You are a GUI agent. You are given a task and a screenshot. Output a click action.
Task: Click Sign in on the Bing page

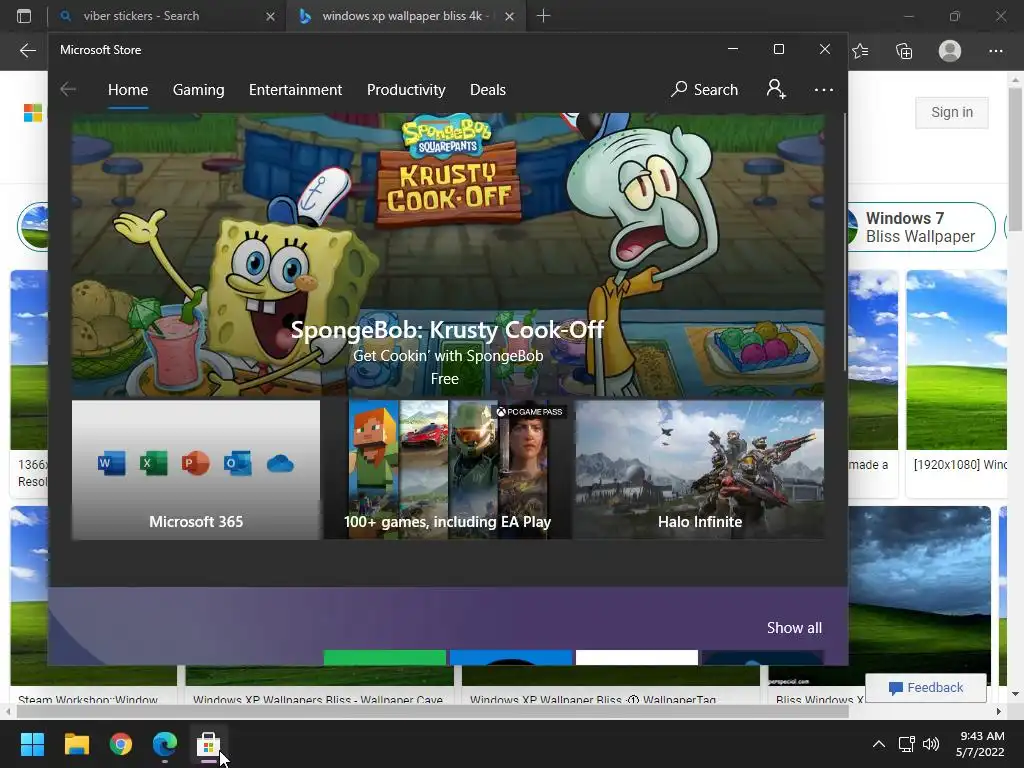tap(952, 112)
